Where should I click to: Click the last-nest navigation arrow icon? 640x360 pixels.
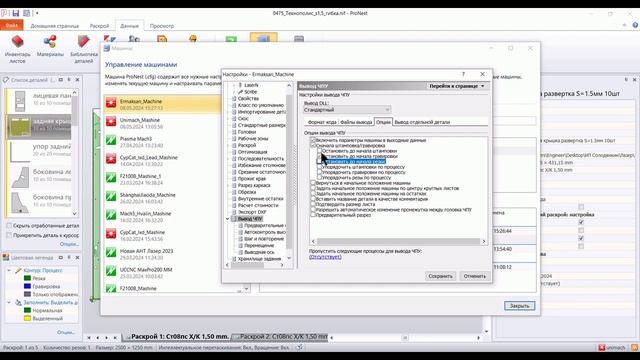point(115,338)
